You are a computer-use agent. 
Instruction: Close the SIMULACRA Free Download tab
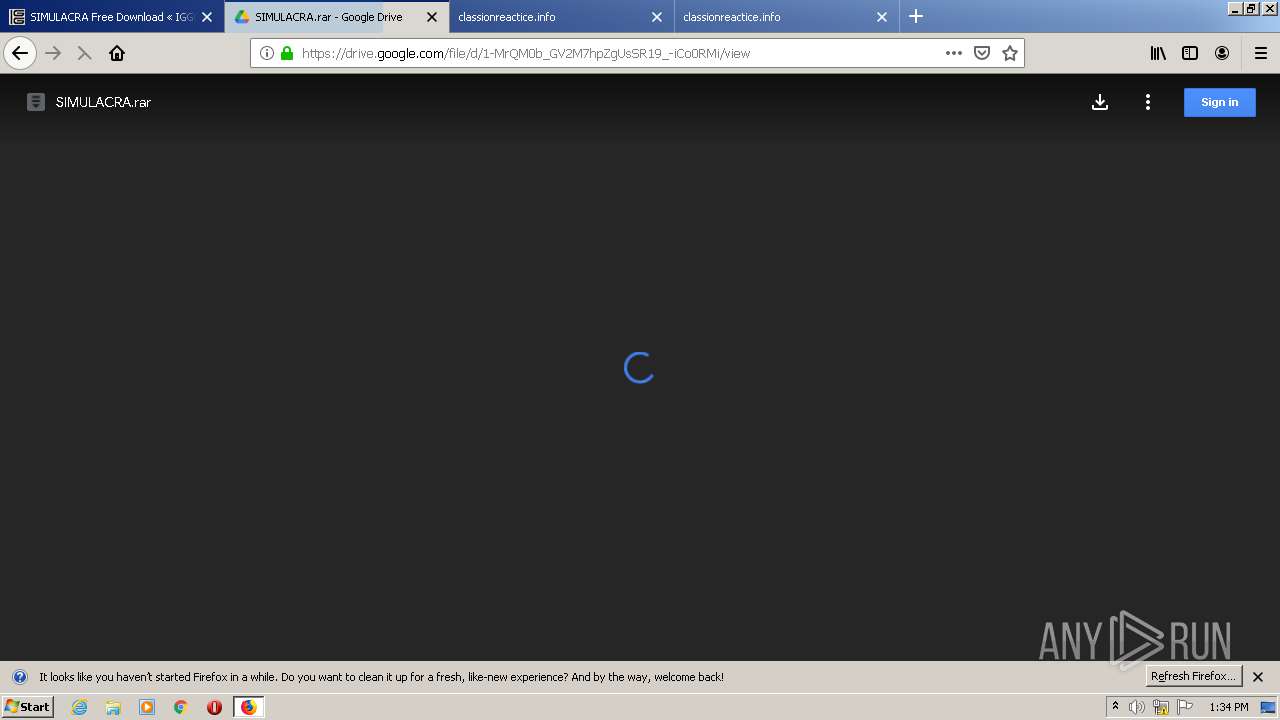pyautogui.click(x=207, y=17)
